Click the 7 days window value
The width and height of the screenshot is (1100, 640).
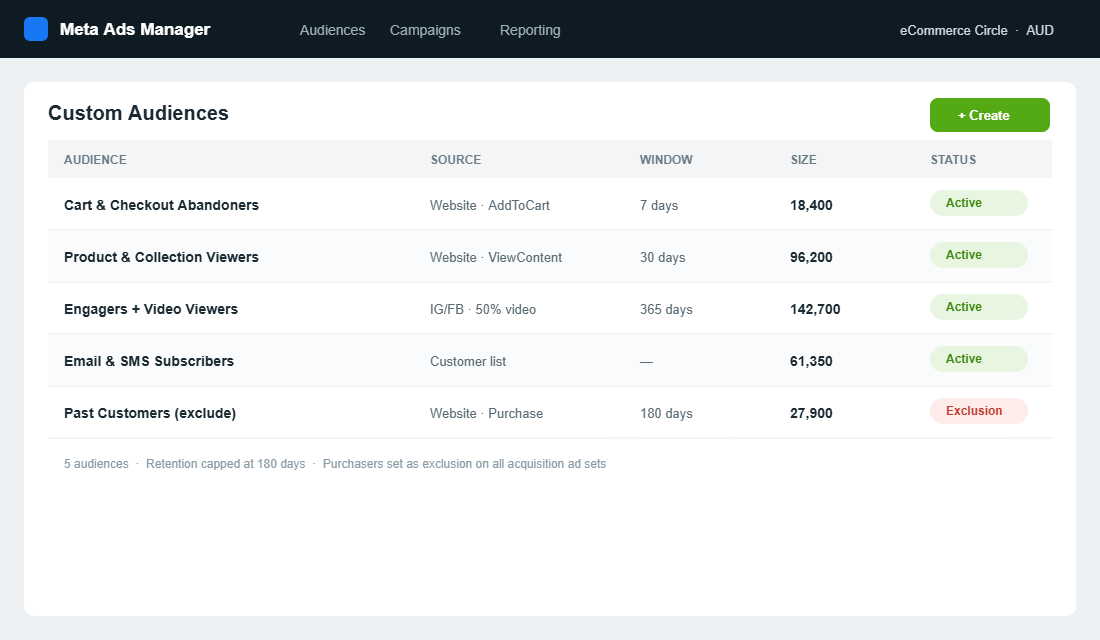pyautogui.click(x=659, y=205)
